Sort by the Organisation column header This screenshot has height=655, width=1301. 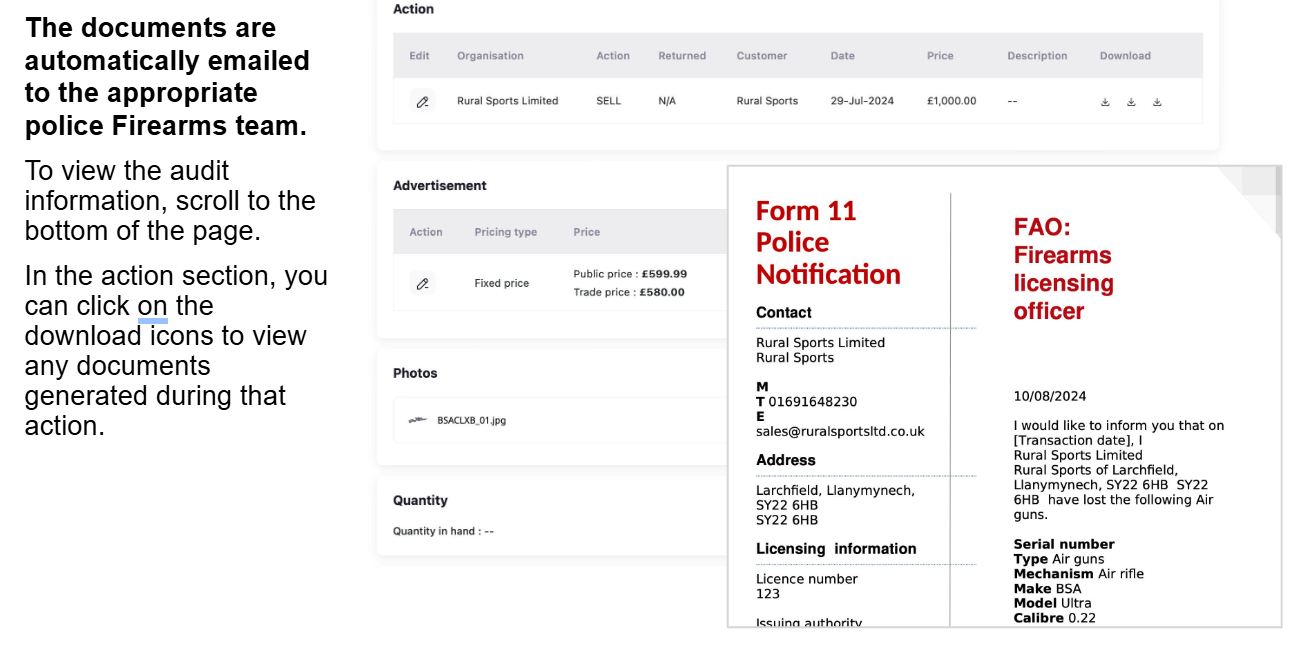pos(490,56)
